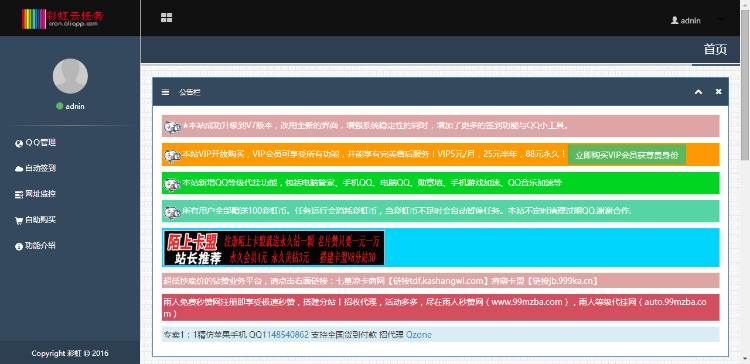Image resolution: width=750 pixels, height=364 pixels.
Task: Click the info icon beside 功能介绍
Action: [19, 246]
